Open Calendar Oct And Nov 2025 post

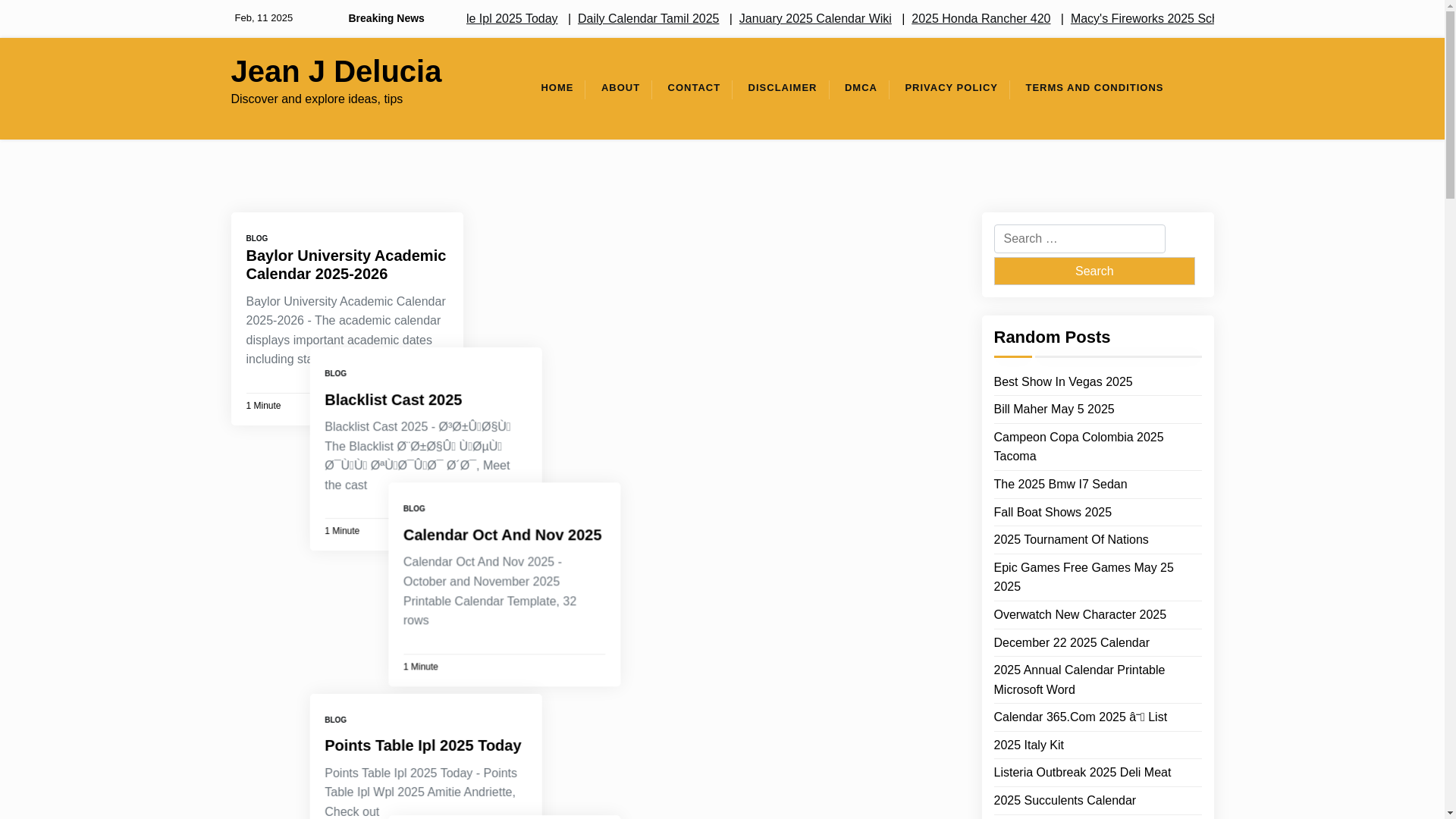coord(502,535)
